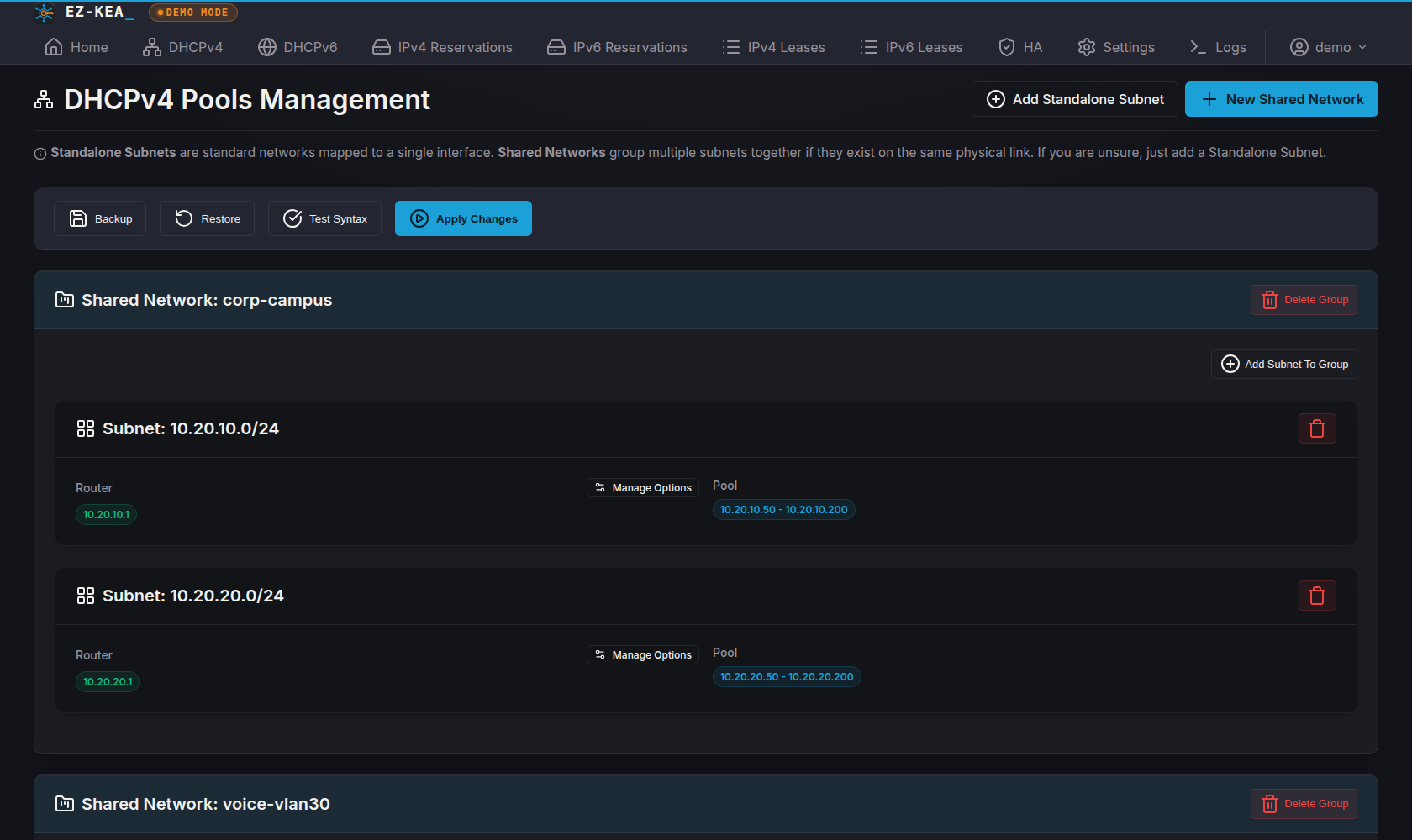
Task: Open the Logs page
Action: pyautogui.click(x=1218, y=47)
